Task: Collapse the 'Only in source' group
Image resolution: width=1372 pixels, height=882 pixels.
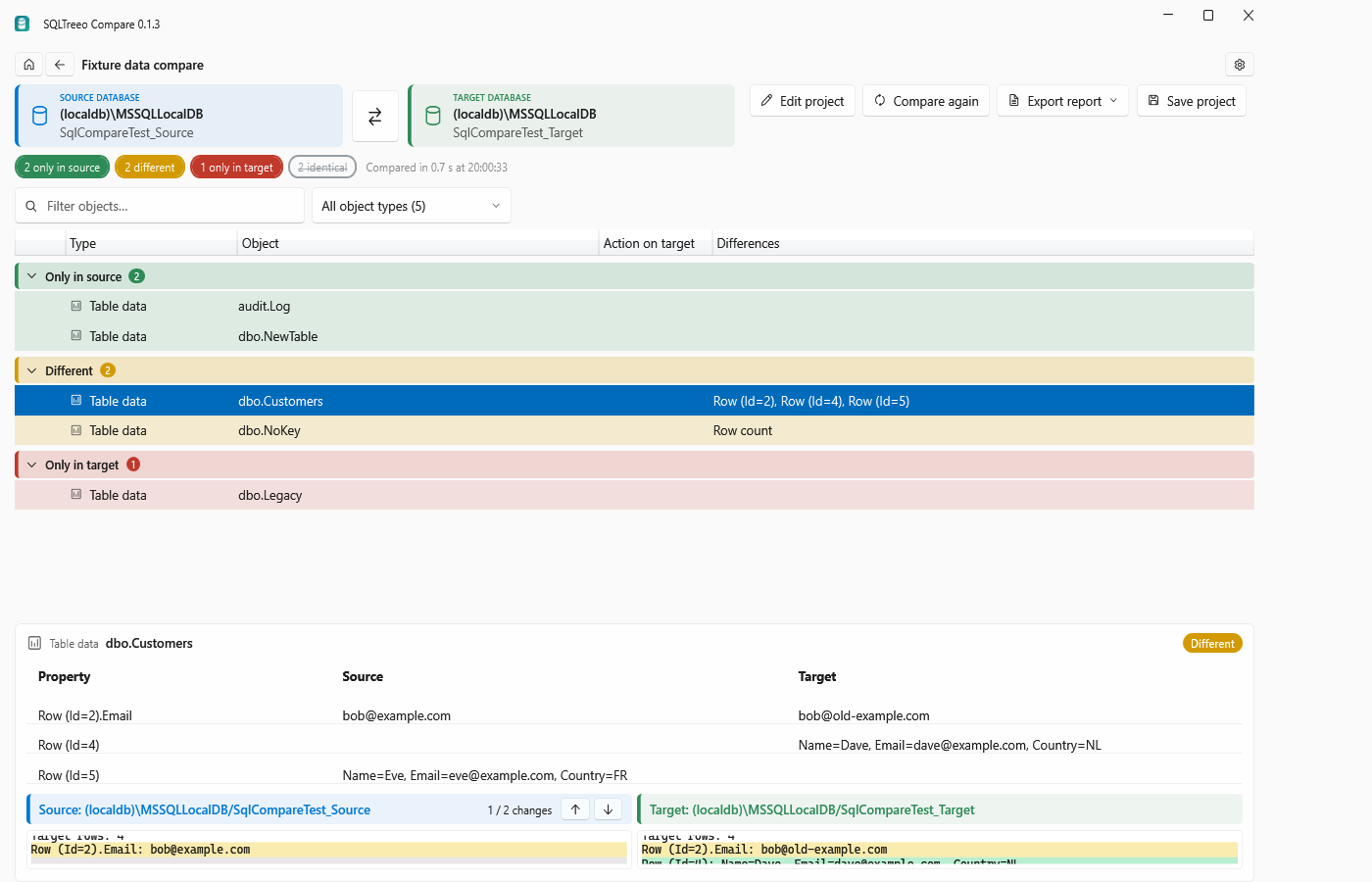Action: click(32, 276)
